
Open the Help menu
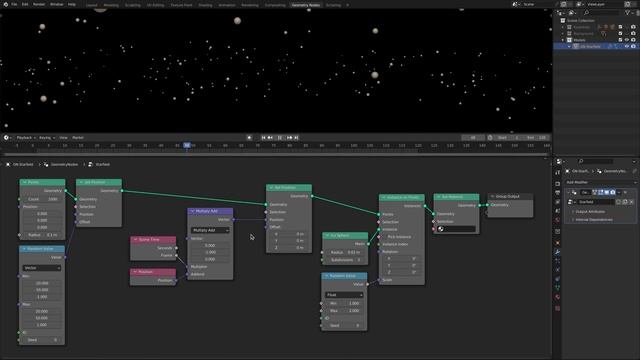point(71,4)
